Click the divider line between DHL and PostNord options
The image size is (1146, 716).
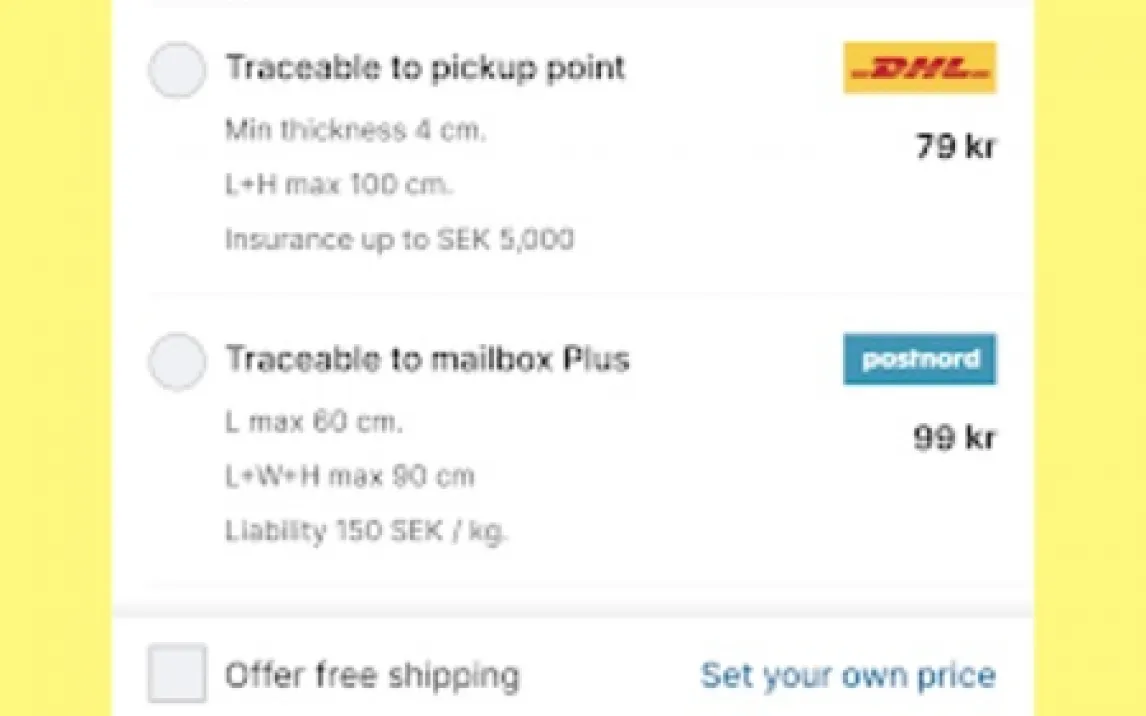pos(590,294)
